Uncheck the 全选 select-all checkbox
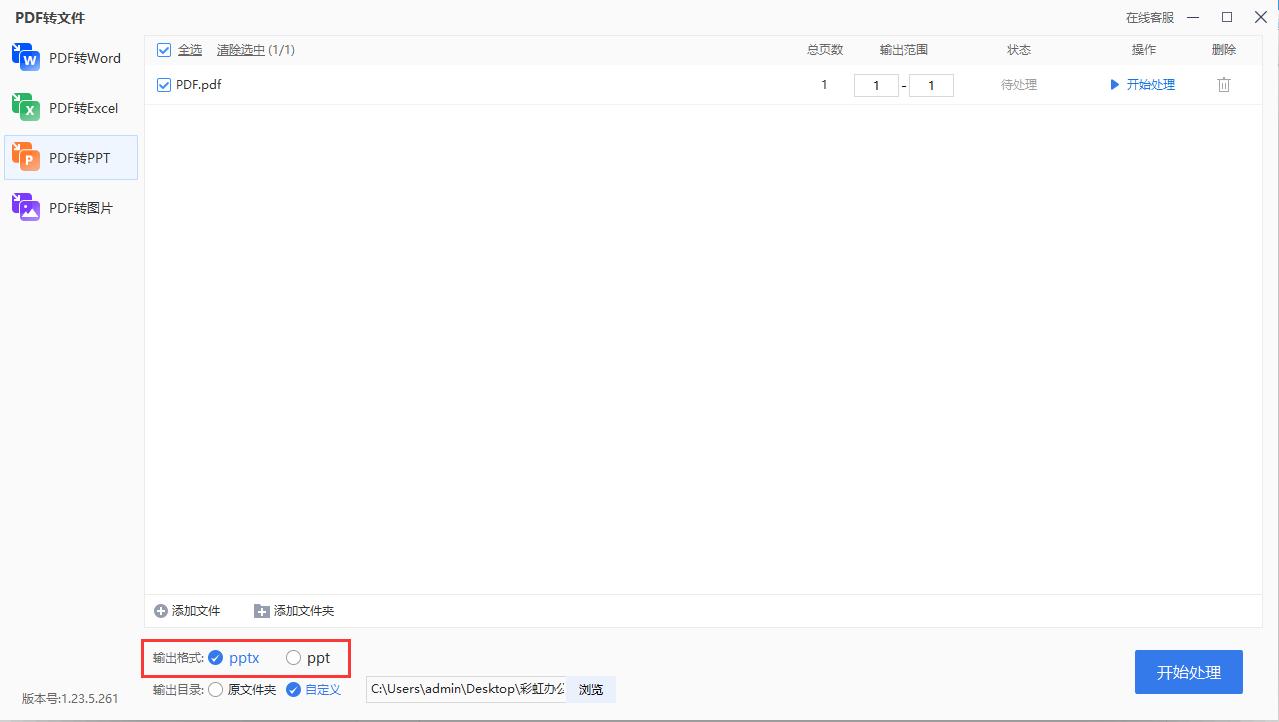Screen dimensions: 1279x722 (x=163, y=48)
